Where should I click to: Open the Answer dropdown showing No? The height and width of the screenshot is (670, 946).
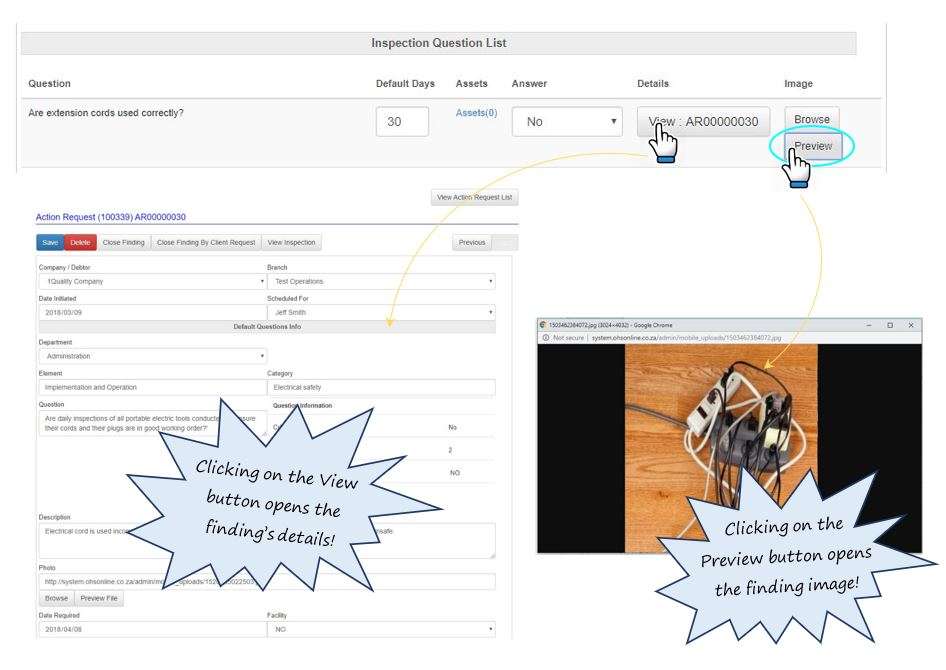point(567,119)
